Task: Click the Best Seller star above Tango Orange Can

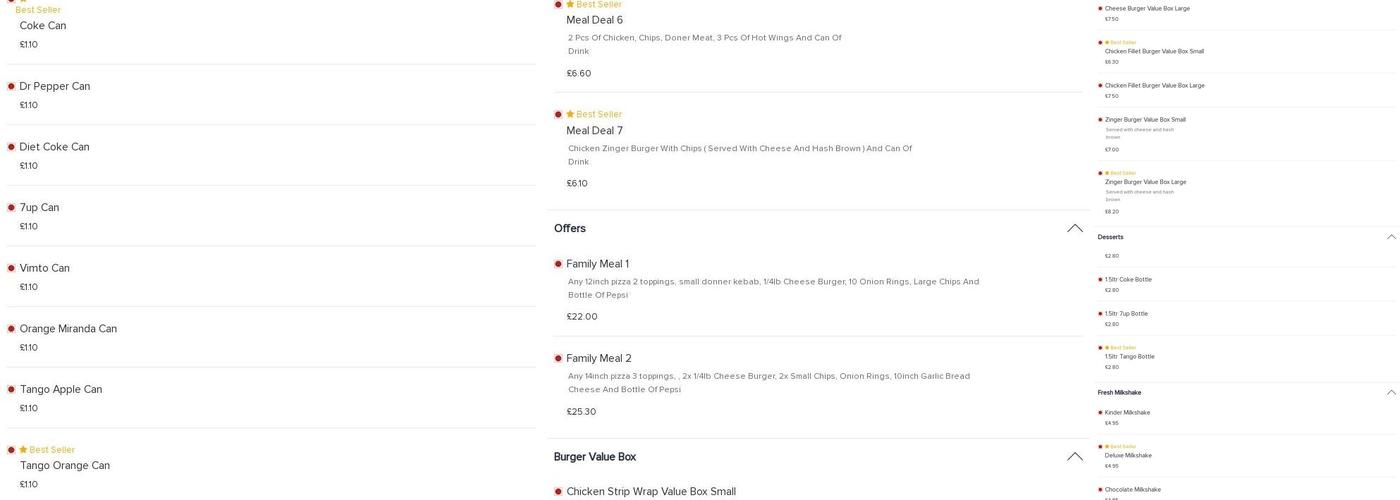Action: coord(23,450)
